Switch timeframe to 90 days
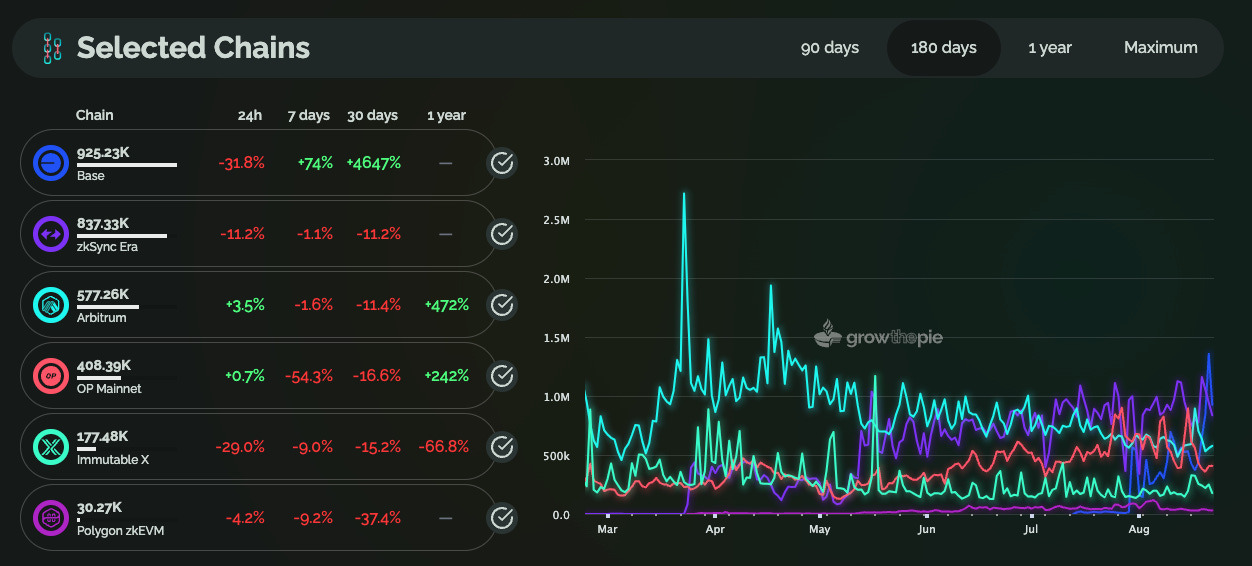The width and height of the screenshot is (1252, 566). 830,48
